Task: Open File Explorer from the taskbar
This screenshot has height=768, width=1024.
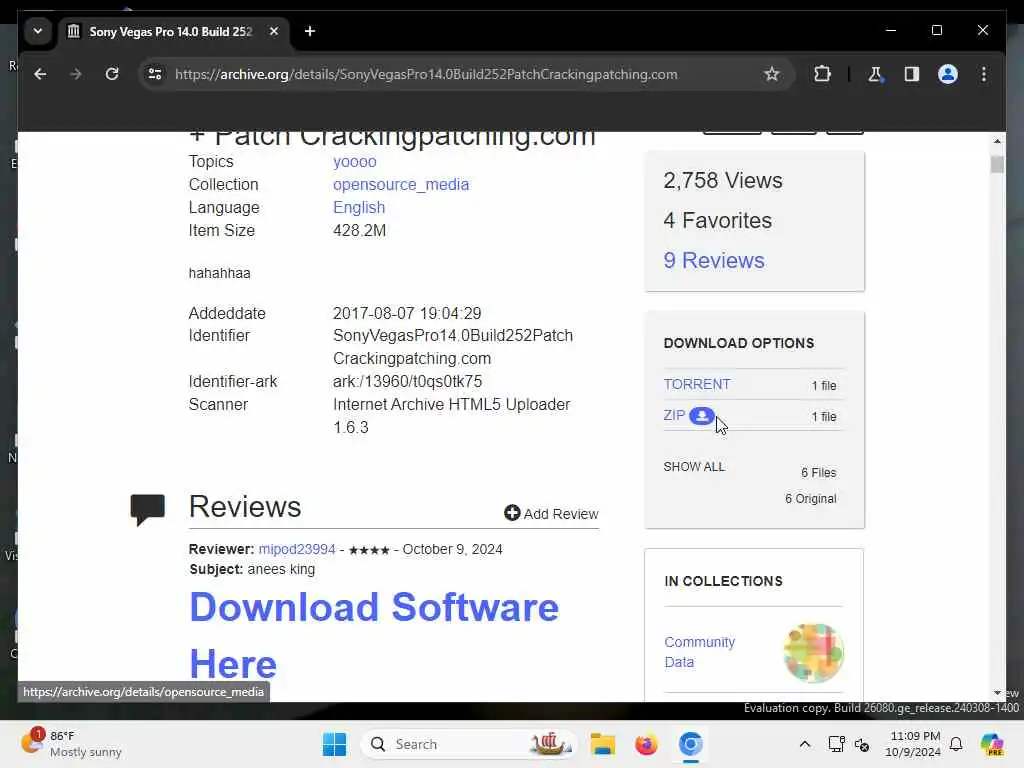Action: [602, 744]
